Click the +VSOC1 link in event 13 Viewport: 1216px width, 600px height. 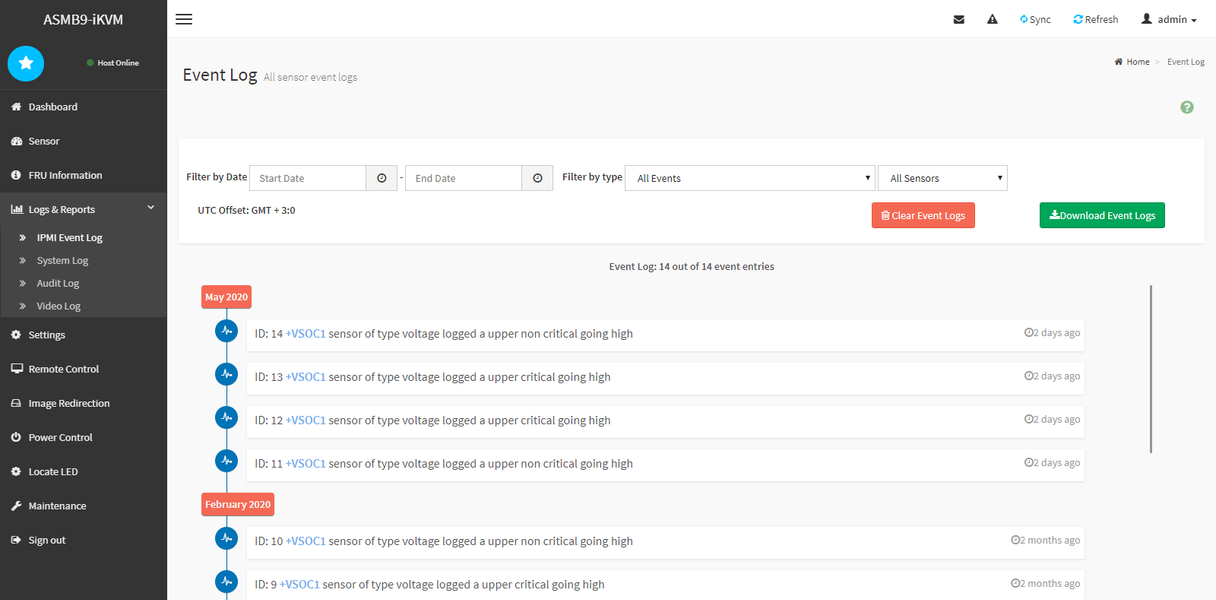pyautogui.click(x=305, y=377)
